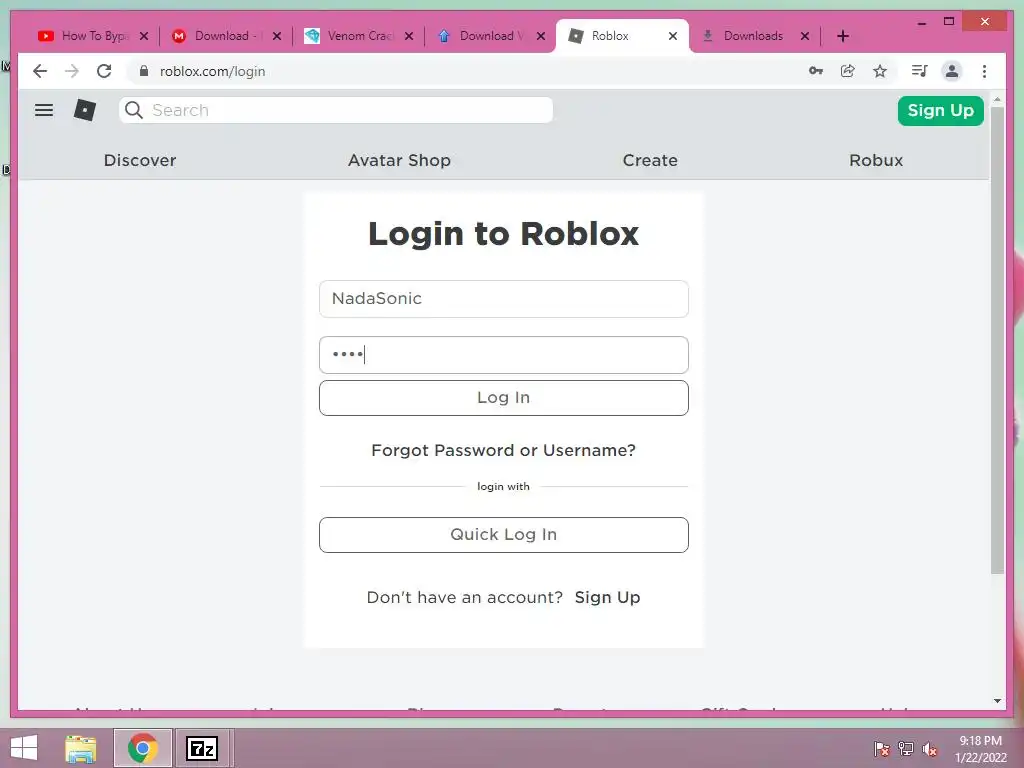
Task: Open the Avatar Shop section
Action: [399, 160]
